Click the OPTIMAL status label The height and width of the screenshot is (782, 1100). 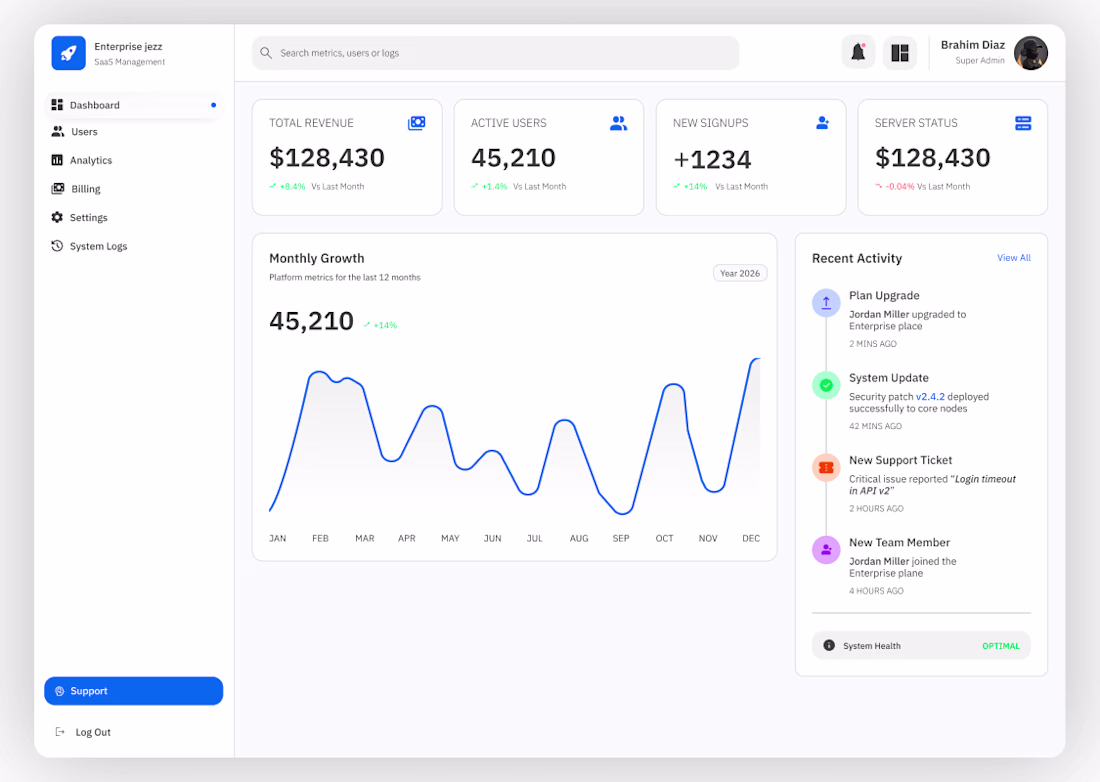click(1001, 646)
